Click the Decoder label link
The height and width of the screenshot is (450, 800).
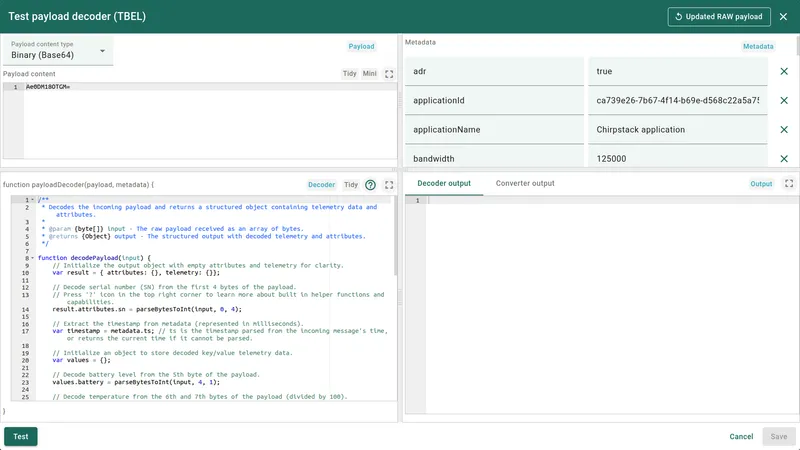321,185
